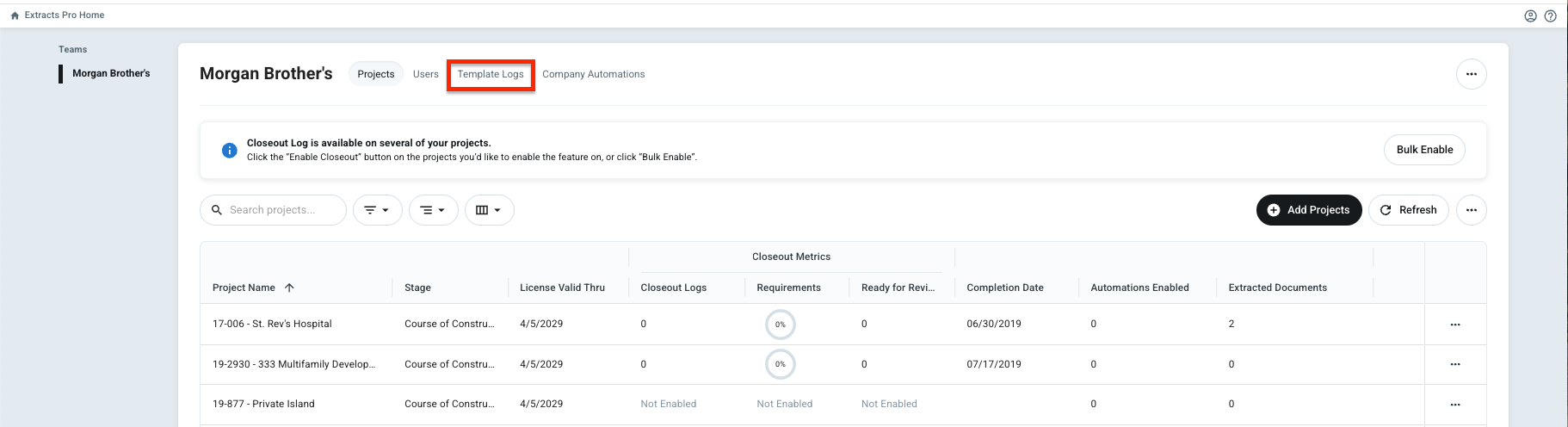Open the Company Automations tab
The image size is (1568, 427).
(593, 74)
